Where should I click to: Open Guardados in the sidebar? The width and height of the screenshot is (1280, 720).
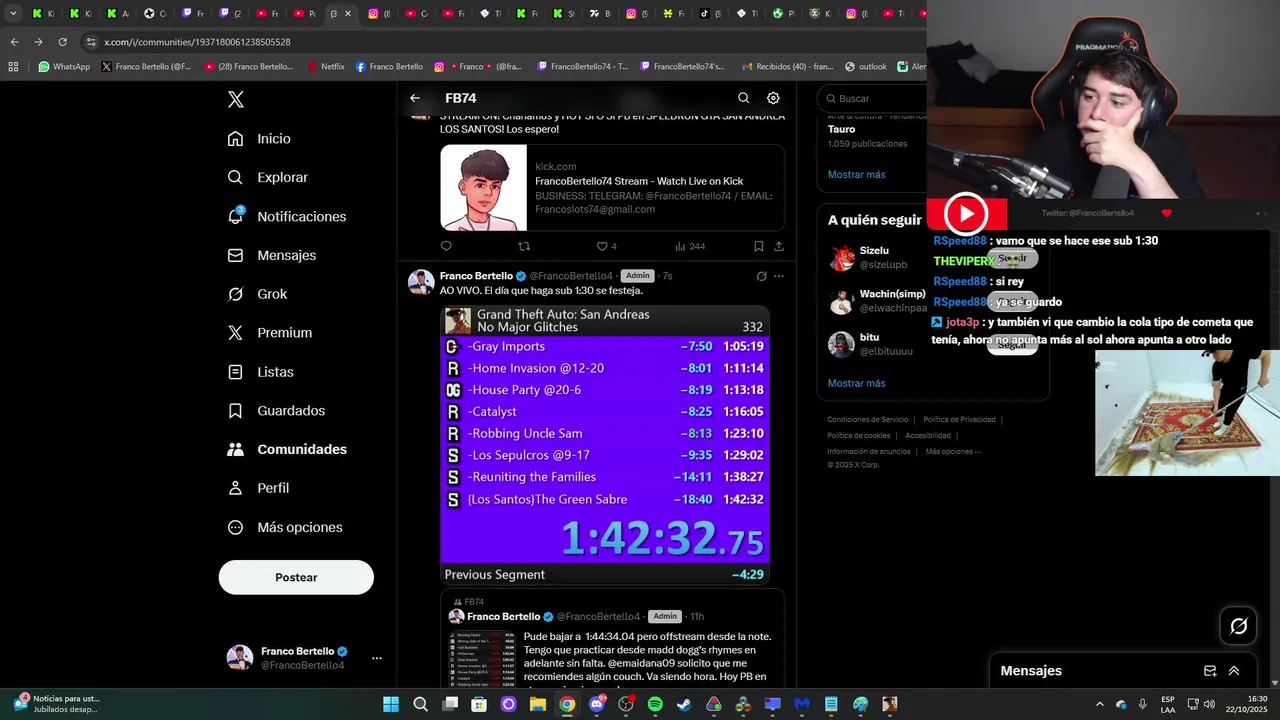(x=276, y=411)
